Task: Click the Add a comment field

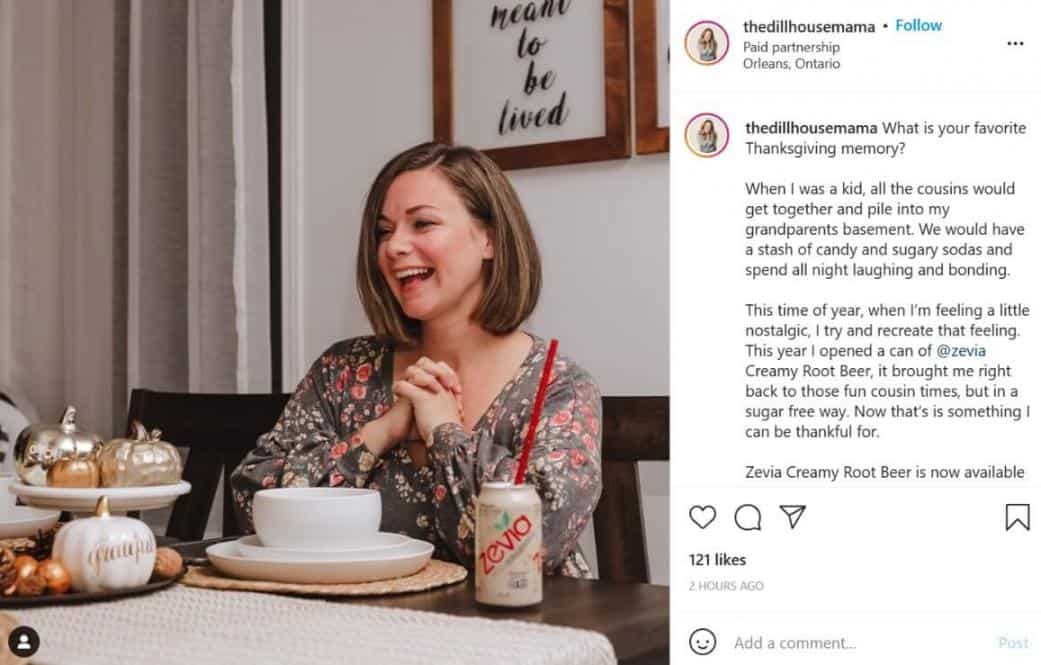Action: (x=850, y=643)
